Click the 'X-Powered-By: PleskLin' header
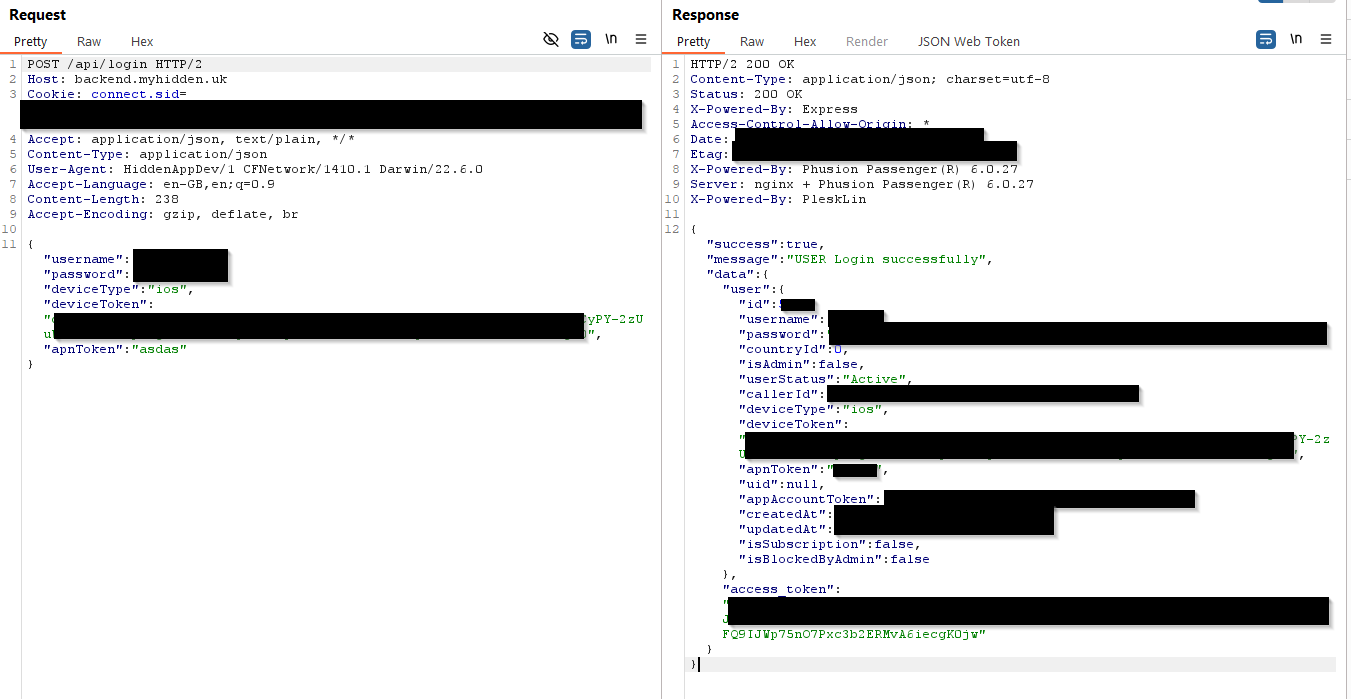The width and height of the screenshot is (1351, 699). [x=778, y=199]
